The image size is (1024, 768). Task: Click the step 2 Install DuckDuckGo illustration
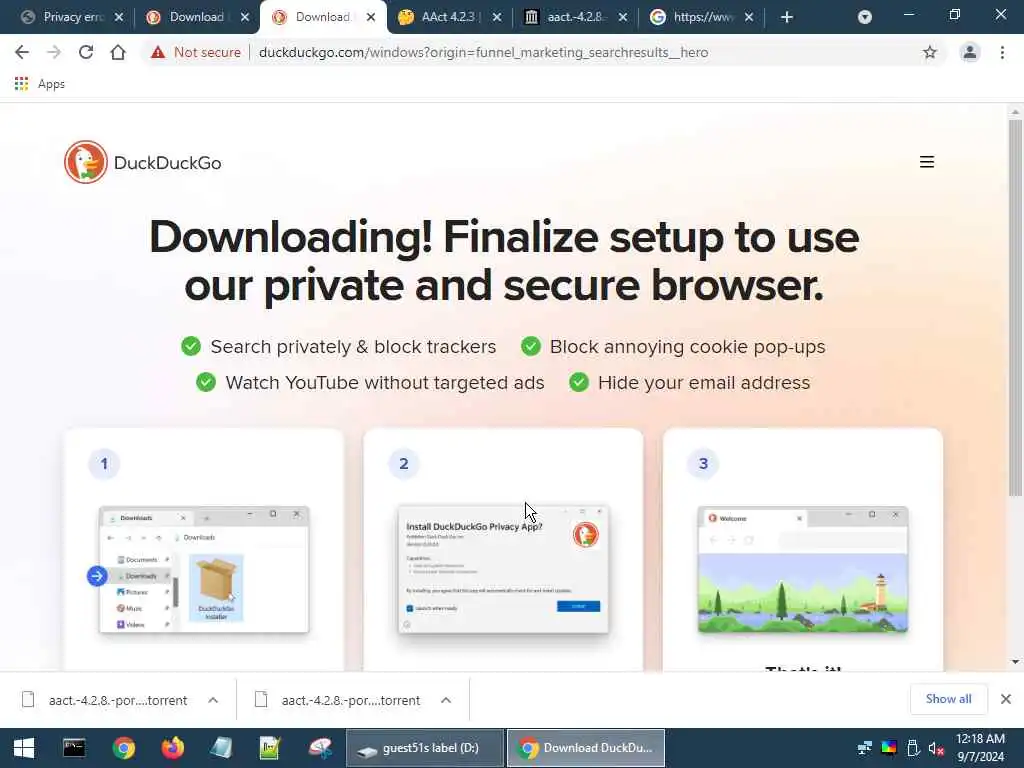(x=504, y=569)
